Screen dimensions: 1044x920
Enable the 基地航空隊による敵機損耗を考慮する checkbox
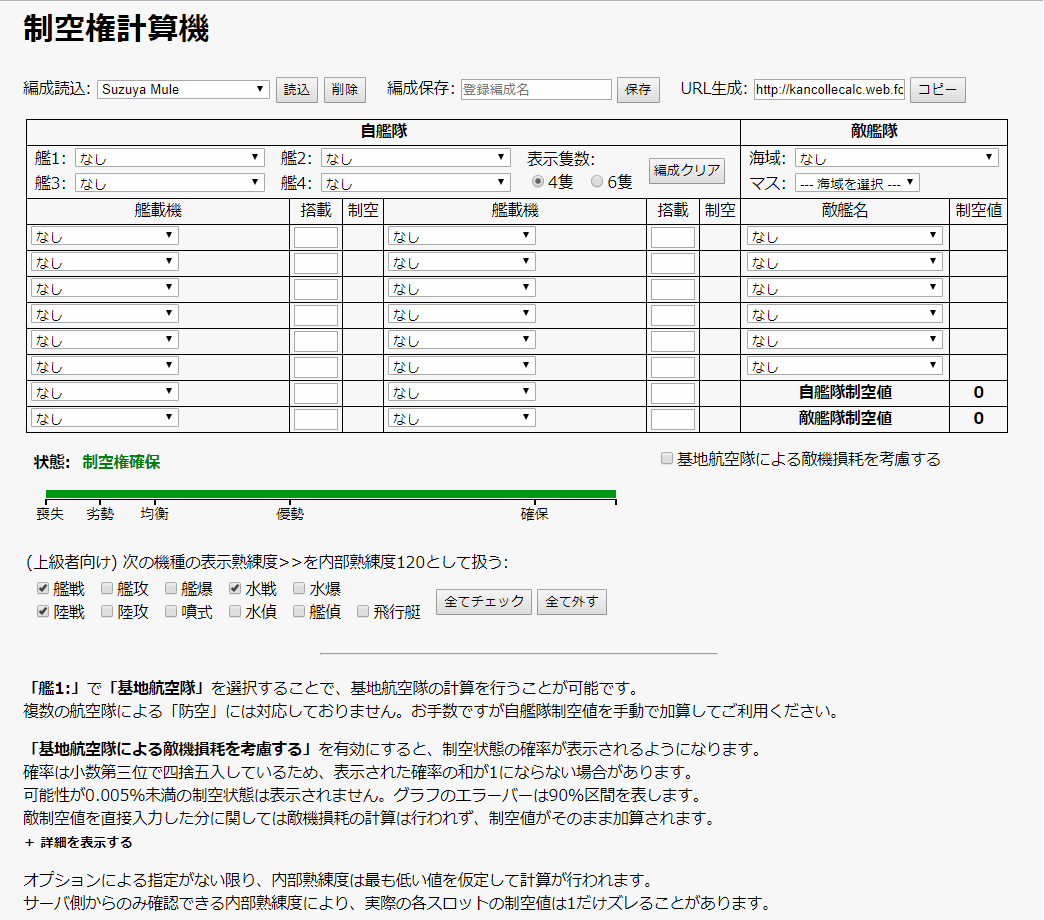[666, 458]
